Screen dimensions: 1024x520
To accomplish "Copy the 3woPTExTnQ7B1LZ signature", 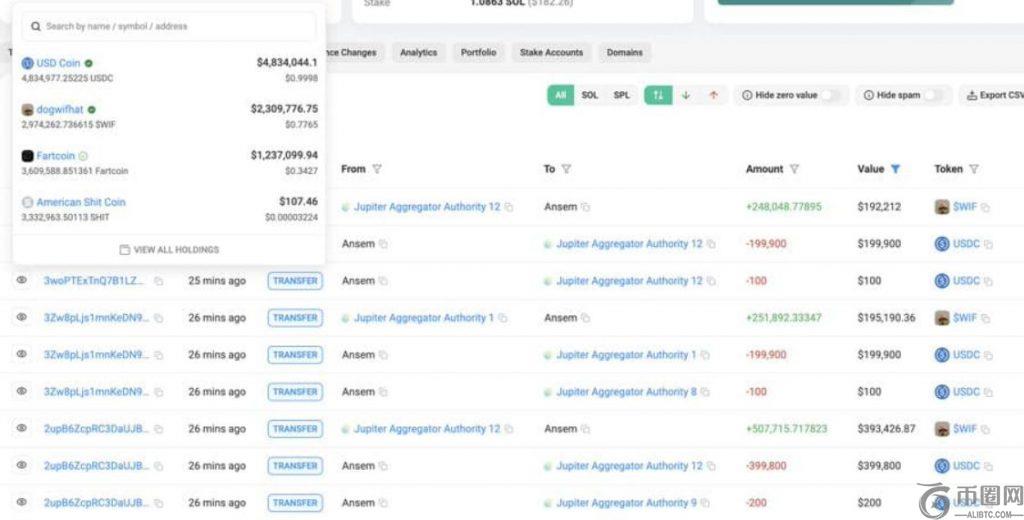I will (158, 281).
